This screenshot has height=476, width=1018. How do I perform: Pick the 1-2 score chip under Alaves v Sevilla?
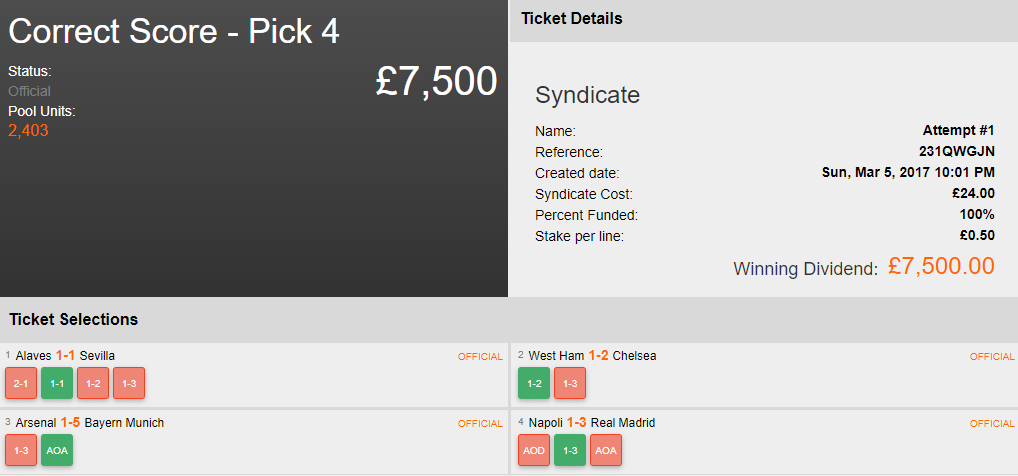click(93, 383)
